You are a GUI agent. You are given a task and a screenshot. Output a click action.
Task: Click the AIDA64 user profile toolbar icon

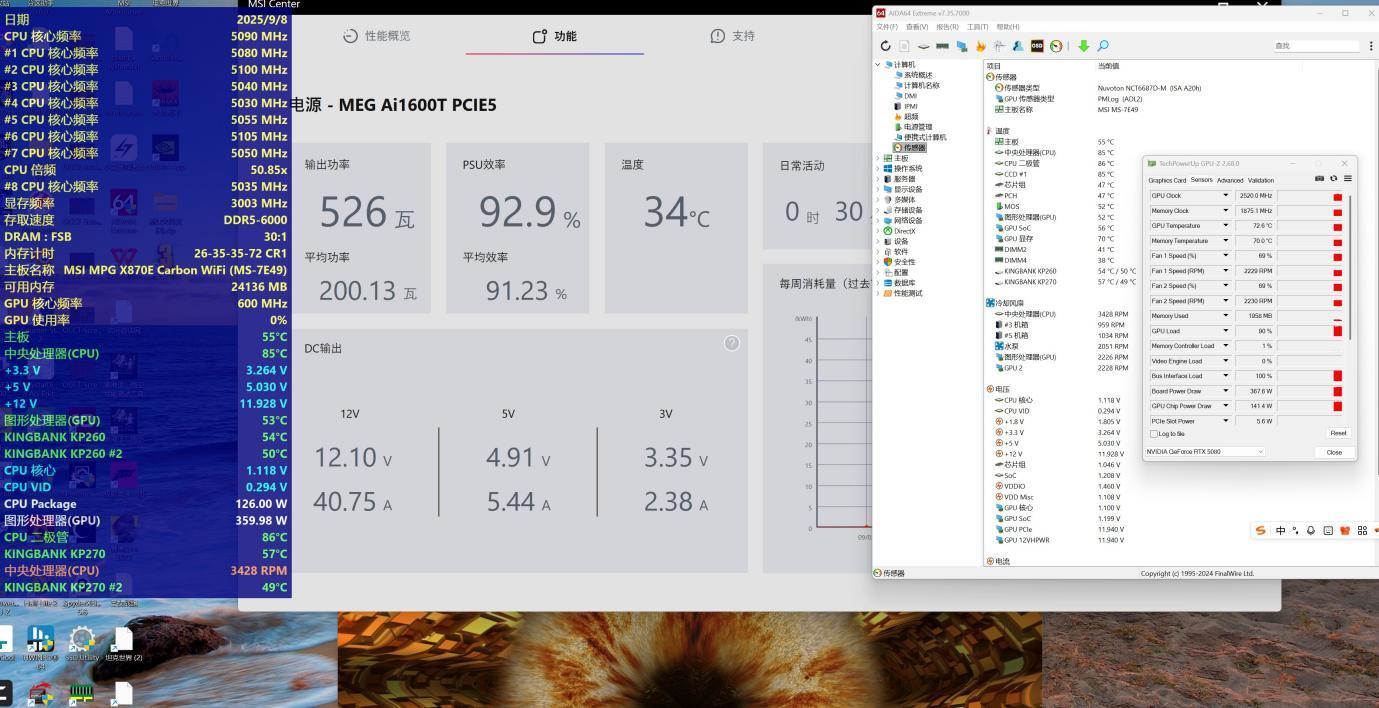click(x=1018, y=46)
